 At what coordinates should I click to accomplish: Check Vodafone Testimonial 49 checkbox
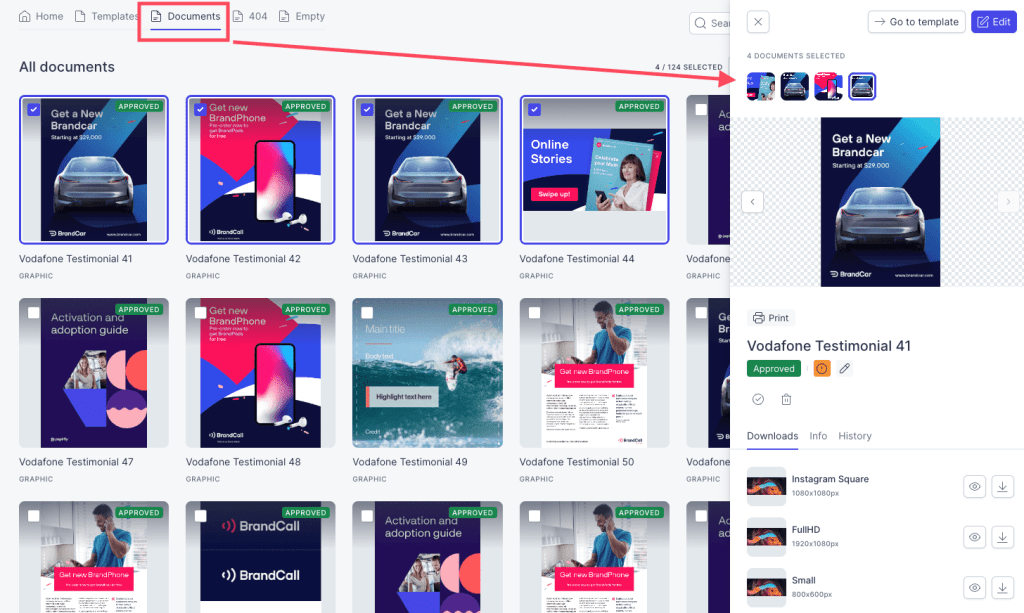coord(367,313)
